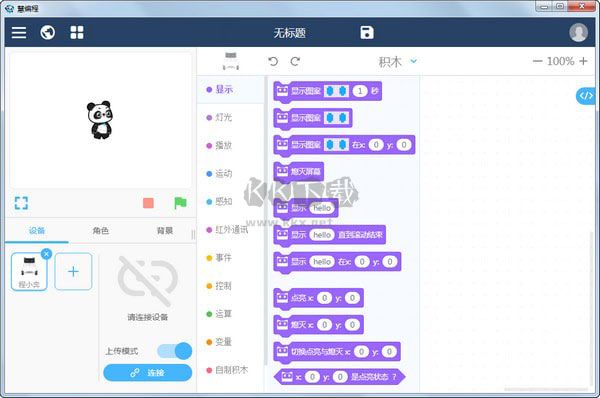
Task: Save project with floppy disk icon
Action: (x=367, y=33)
